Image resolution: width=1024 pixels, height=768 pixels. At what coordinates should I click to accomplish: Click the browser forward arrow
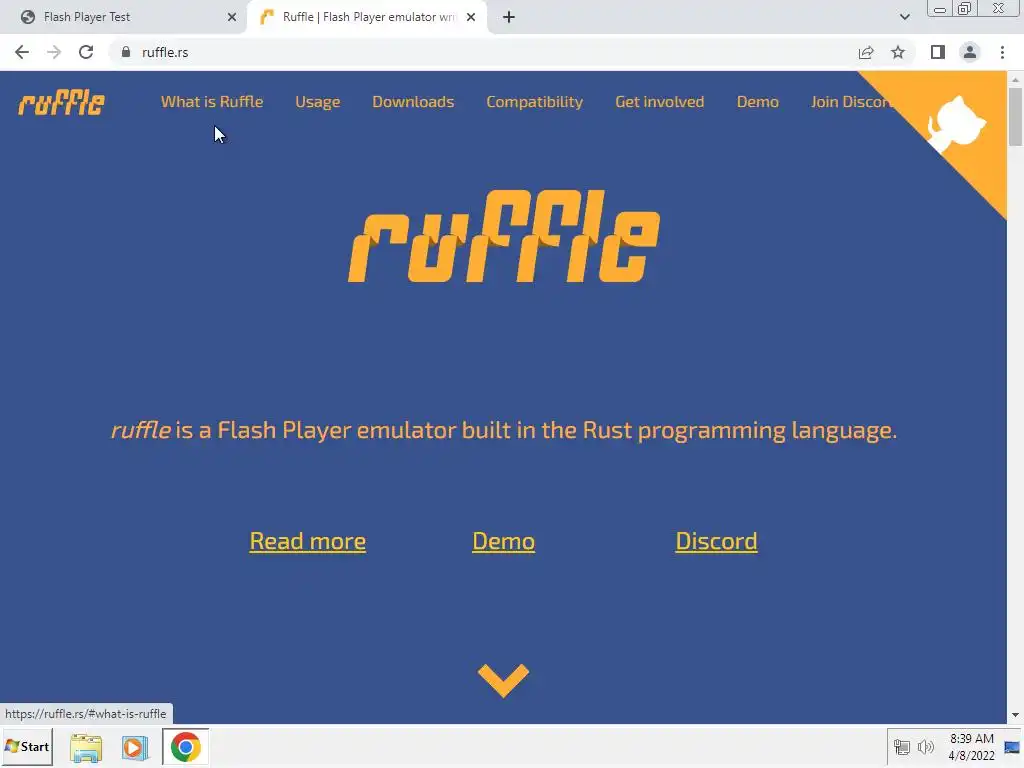click(x=54, y=52)
